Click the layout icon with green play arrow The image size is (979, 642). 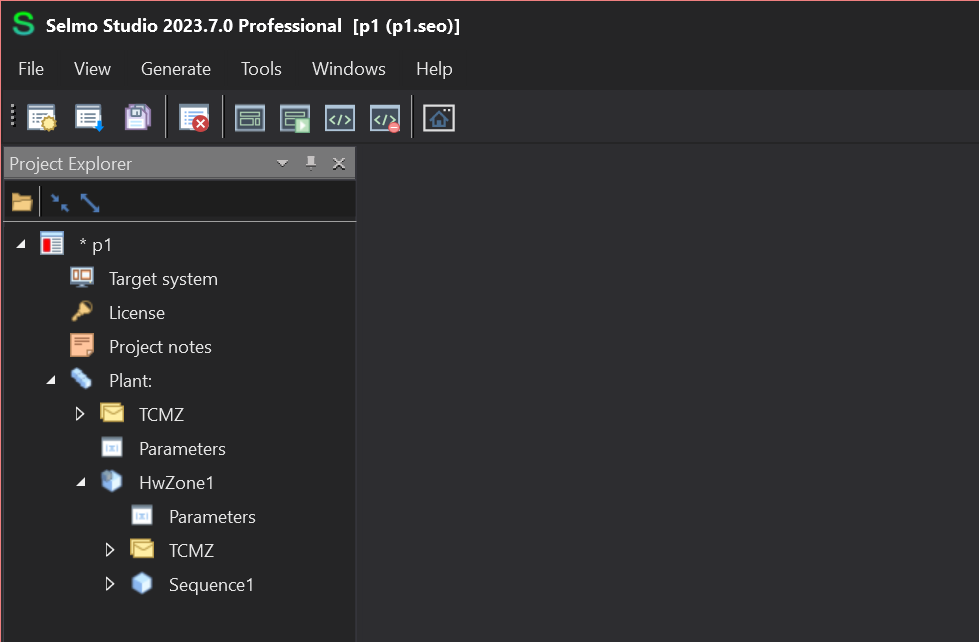[295, 118]
